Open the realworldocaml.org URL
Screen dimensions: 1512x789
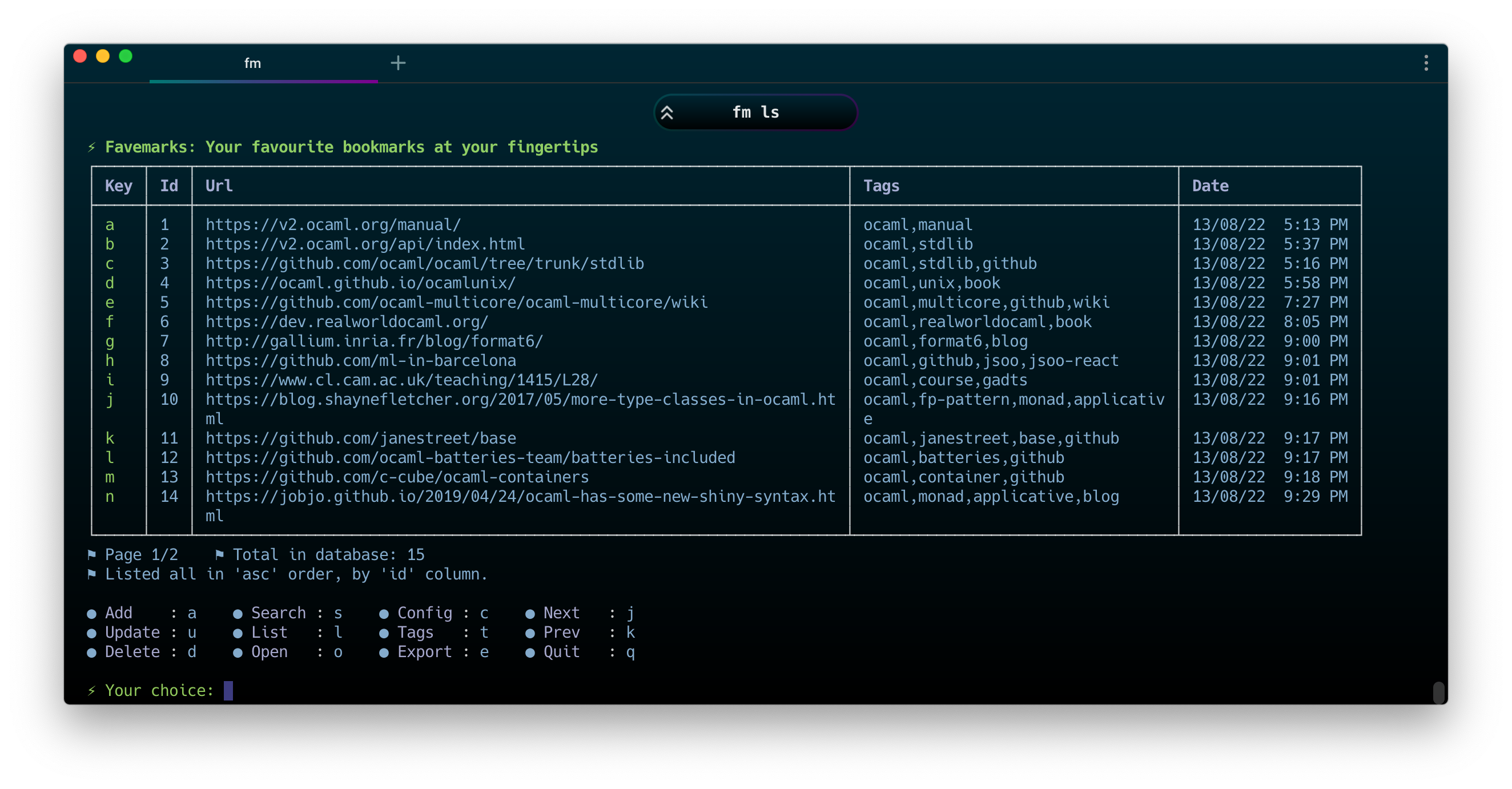click(346, 321)
